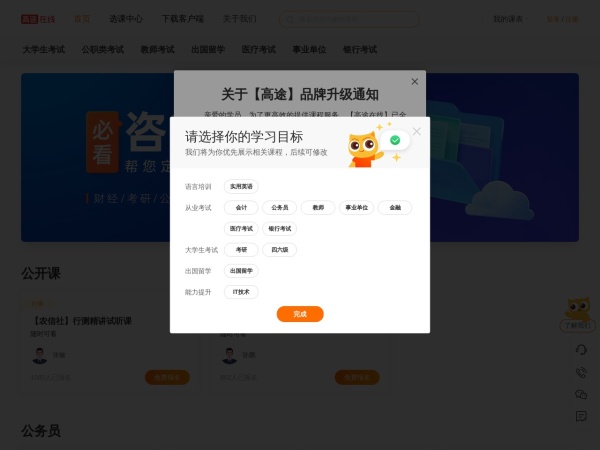Open the 我的课表 link
The image size is (600, 450).
507,18
